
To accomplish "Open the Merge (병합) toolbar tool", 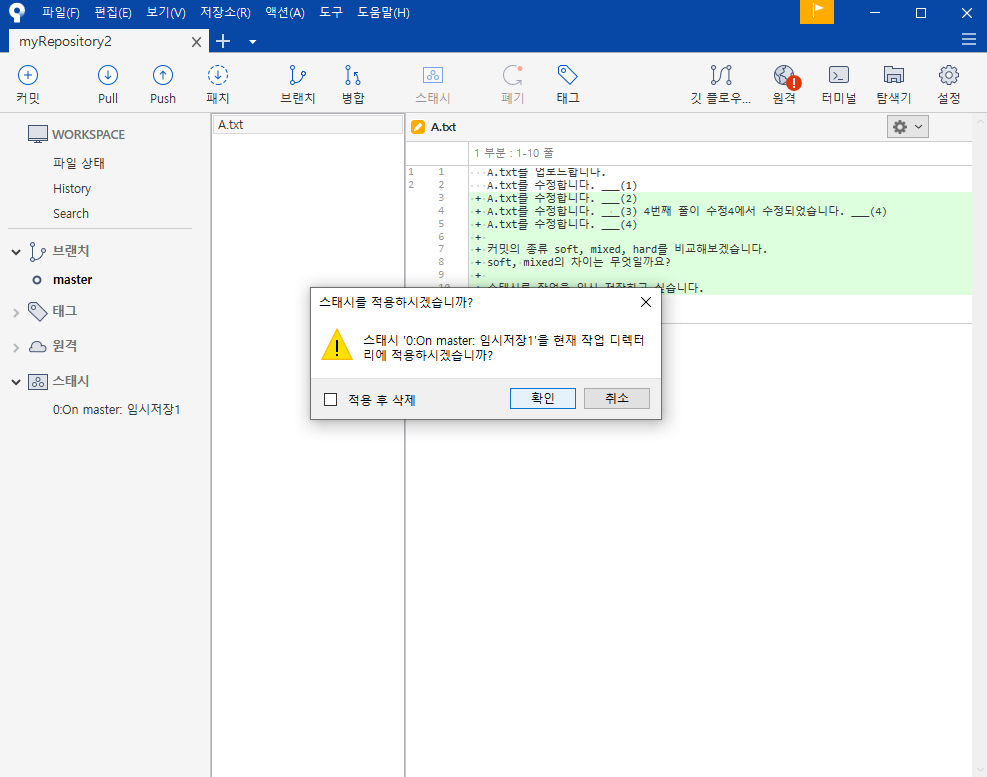I will tap(352, 84).
